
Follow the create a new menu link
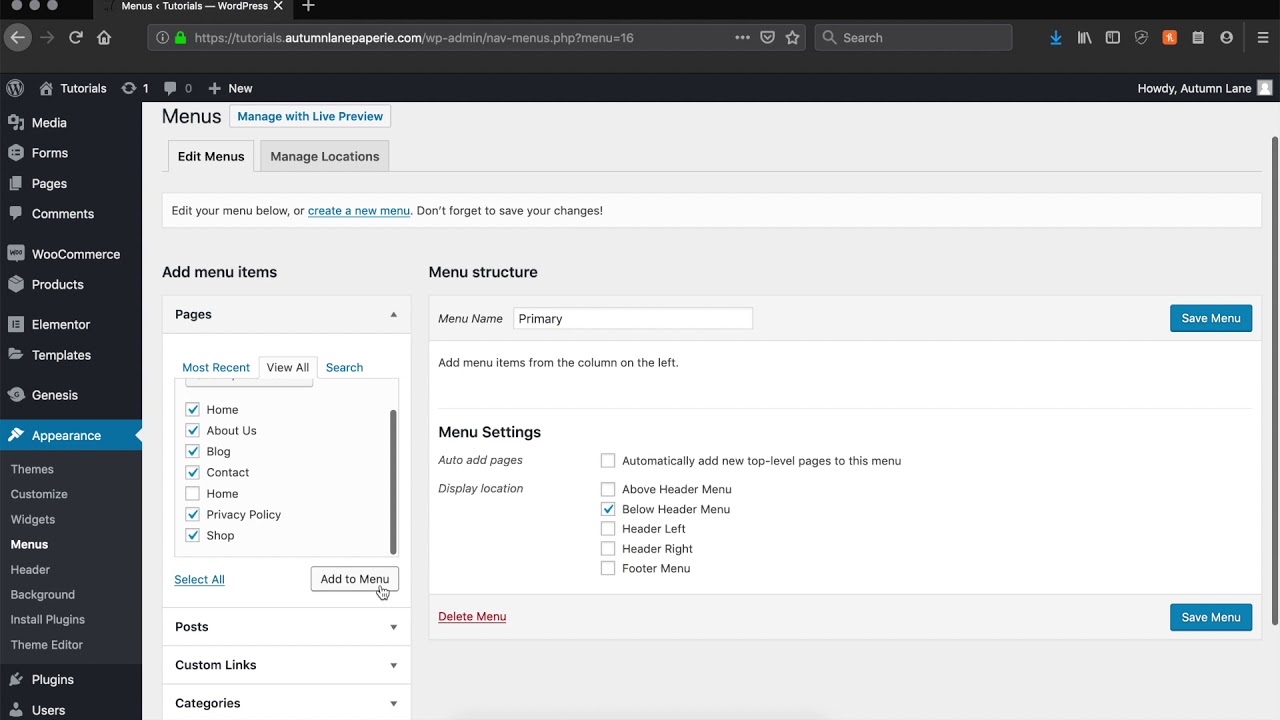tap(359, 210)
